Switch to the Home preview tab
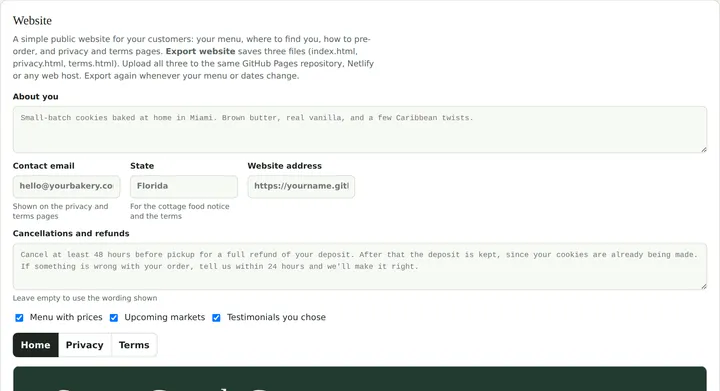 click(x=35, y=345)
